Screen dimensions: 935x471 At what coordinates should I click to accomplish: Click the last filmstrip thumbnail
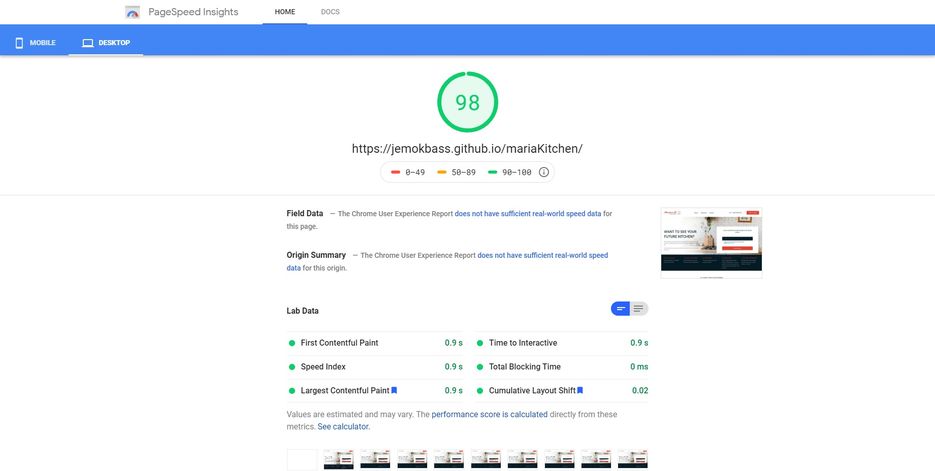click(x=633, y=460)
